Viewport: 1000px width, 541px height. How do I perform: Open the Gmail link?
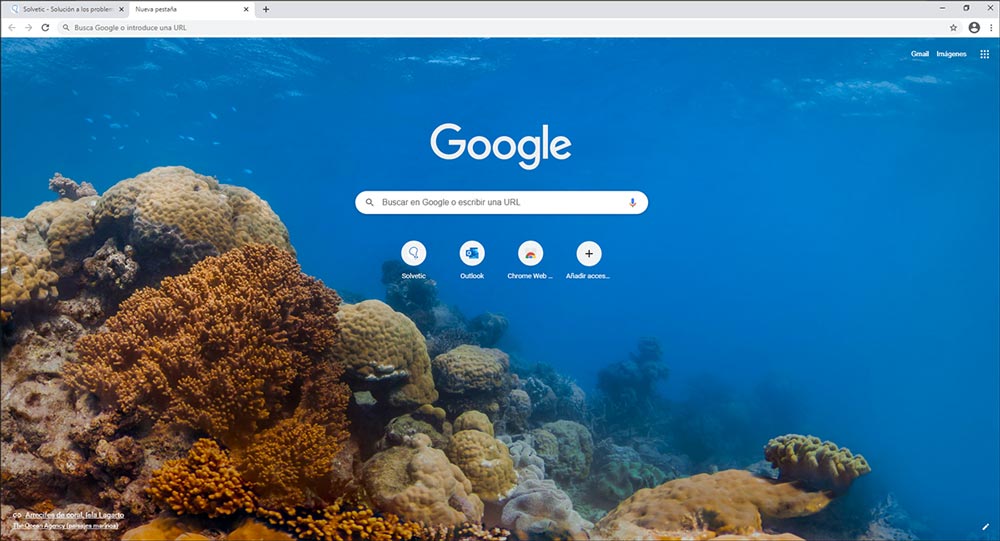point(920,54)
